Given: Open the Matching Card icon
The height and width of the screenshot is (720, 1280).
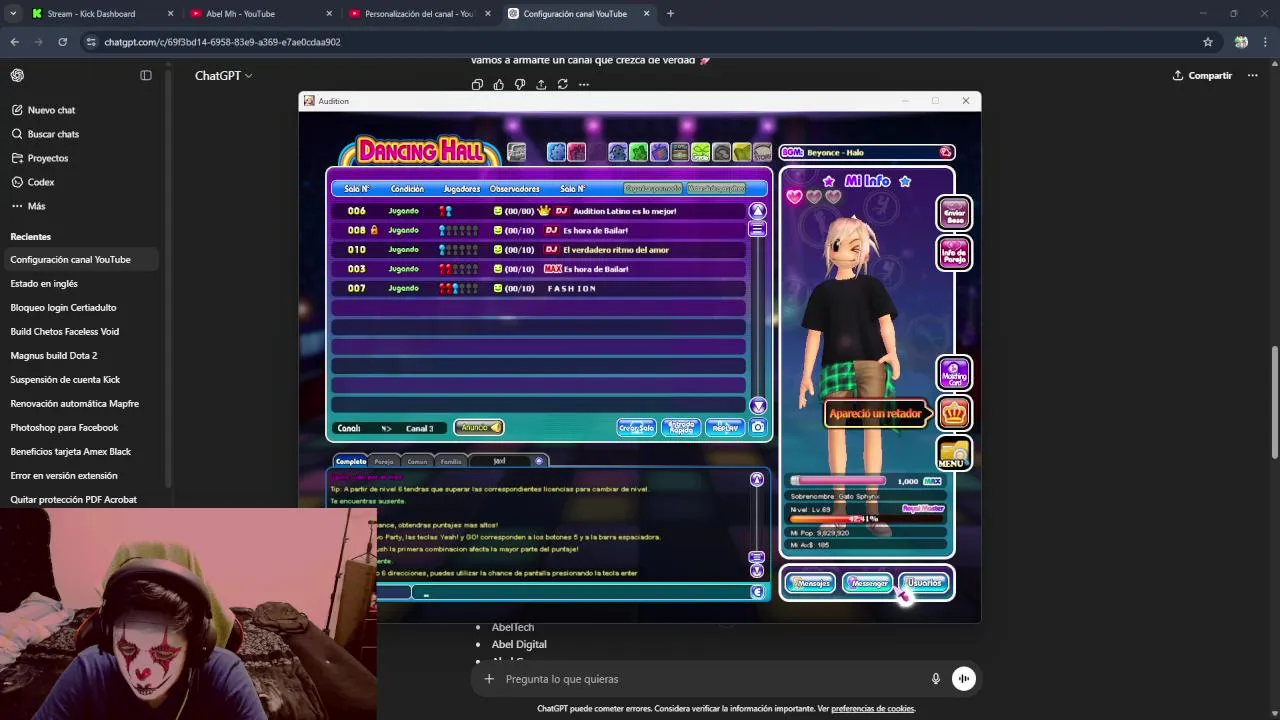Looking at the screenshot, I should click(x=954, y=373).
